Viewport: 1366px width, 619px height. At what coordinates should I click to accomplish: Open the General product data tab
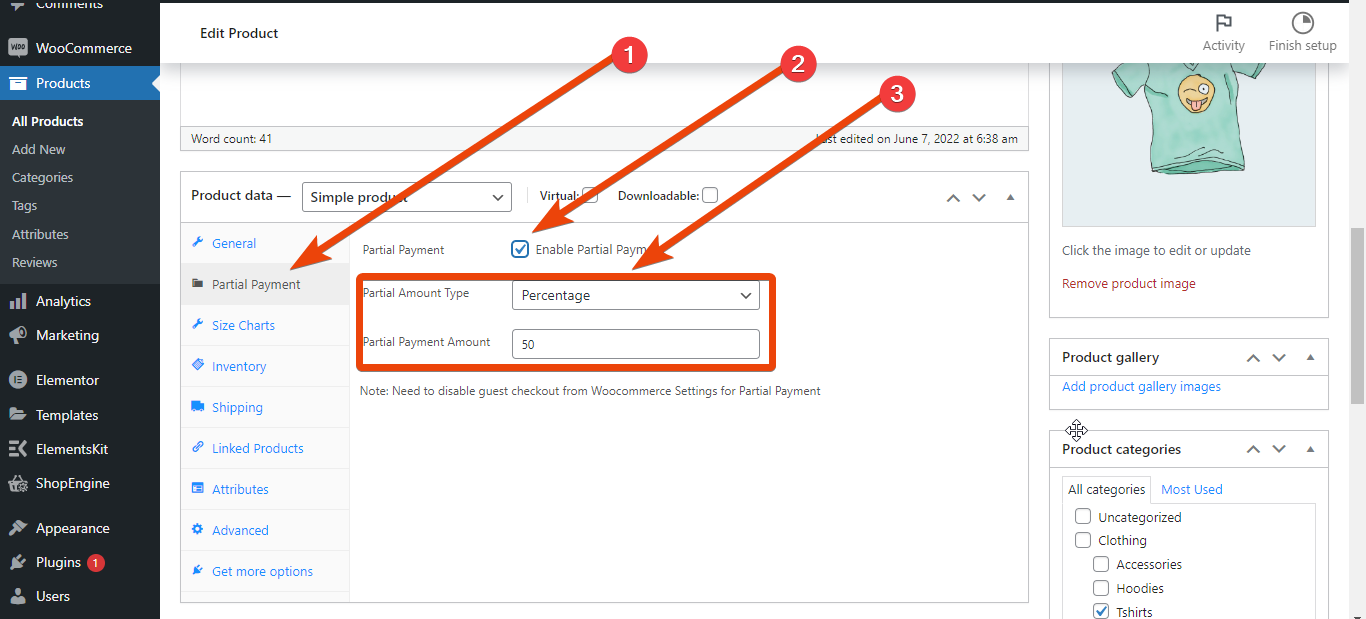pyautogui.click(x=265, y=243)
